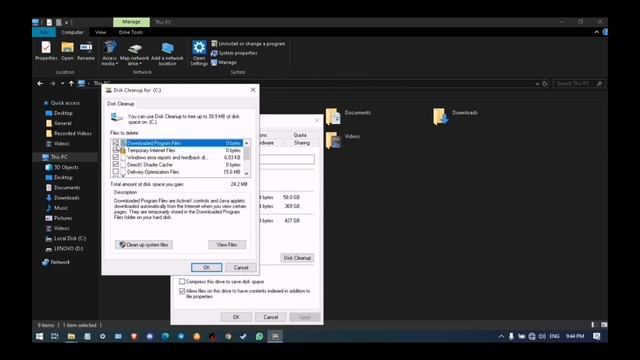The height and width of the screenshot is (360, 640).
Task: Check the Delivery Optimization Files checkbox
Action: pos(116,172)
